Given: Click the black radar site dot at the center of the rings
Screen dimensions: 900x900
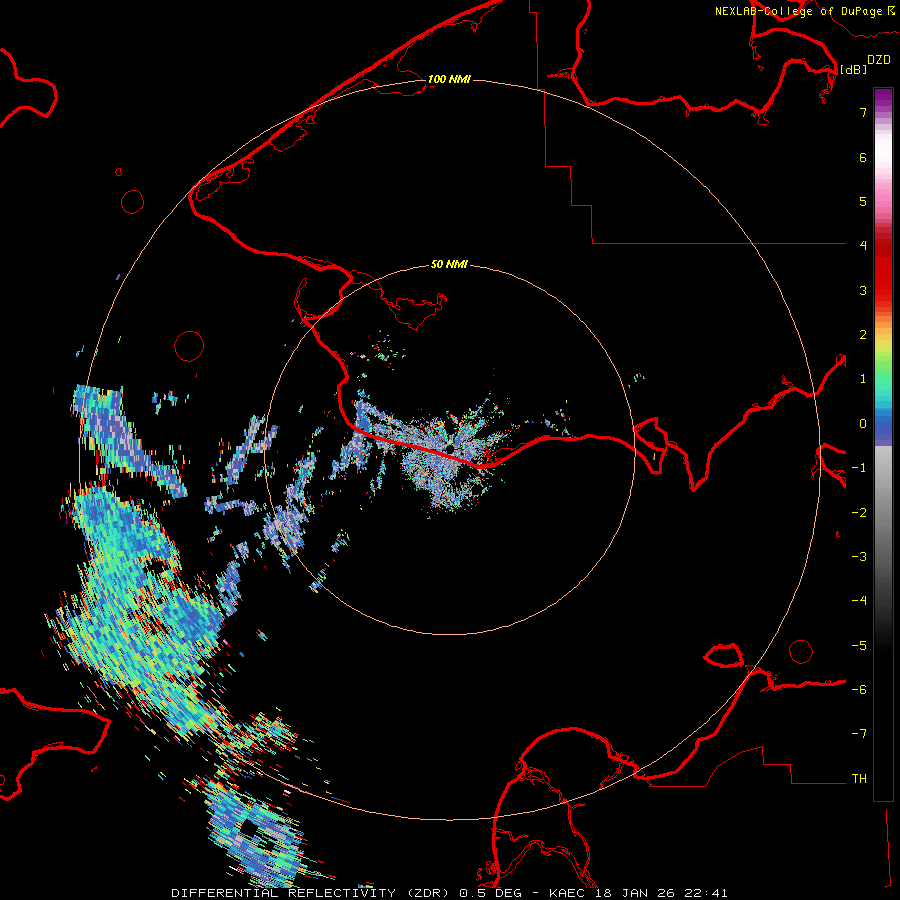Looking at the screenshot, I should point(449,448).
